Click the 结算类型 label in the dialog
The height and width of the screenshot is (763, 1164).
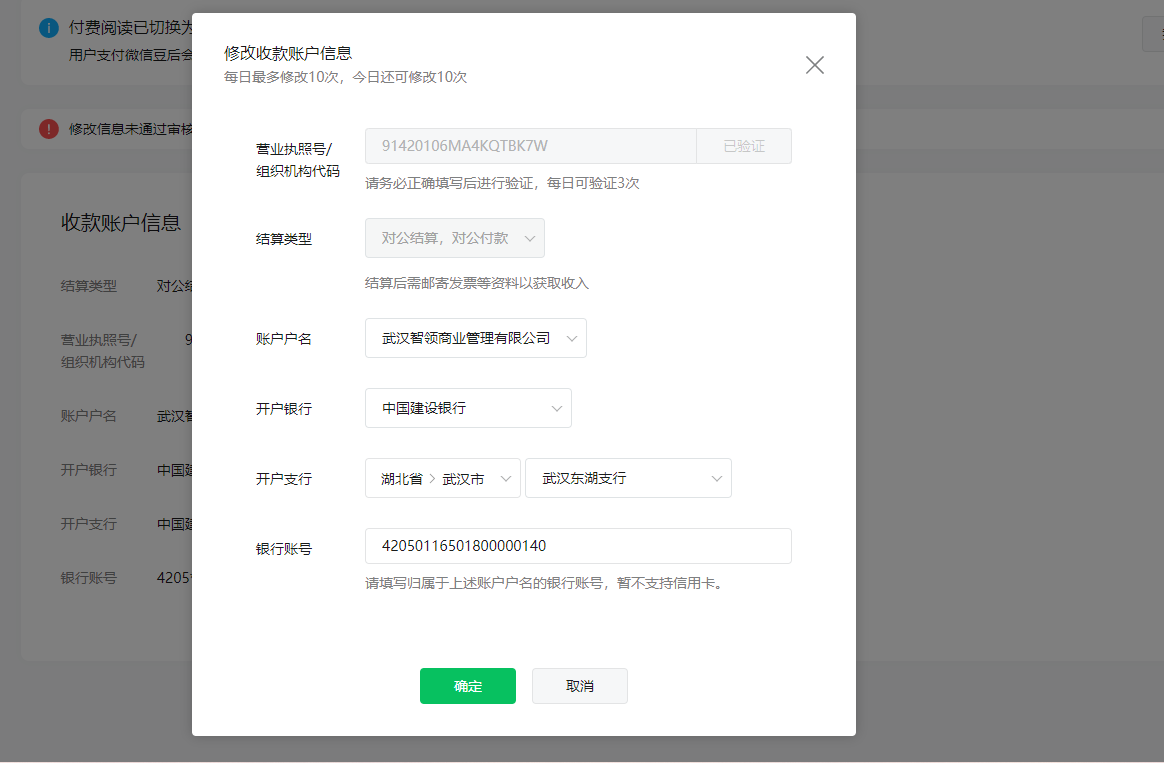point(284,239)
